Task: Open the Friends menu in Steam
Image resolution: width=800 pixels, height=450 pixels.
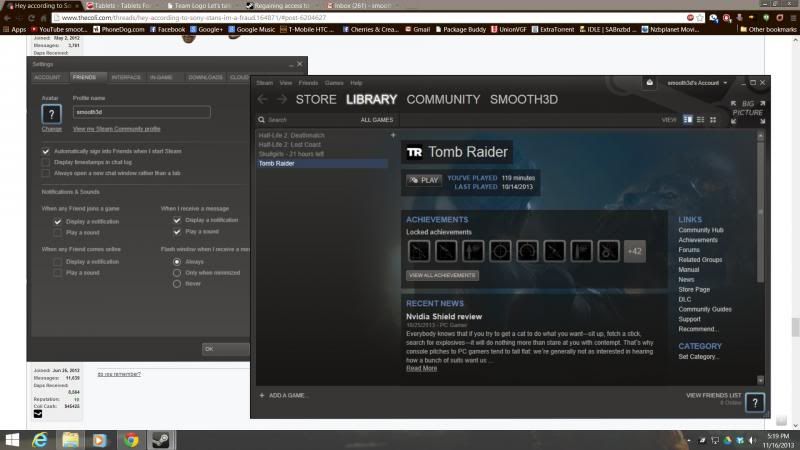Action: point(308,83)
